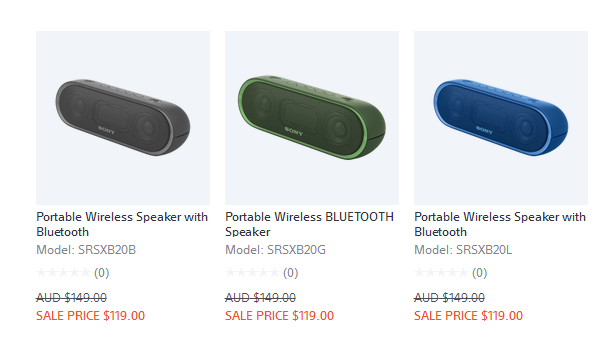Screen dimensions: 609x364
Task: Open review count (0) for SRSXB20L
Action: tap(480, 273)
